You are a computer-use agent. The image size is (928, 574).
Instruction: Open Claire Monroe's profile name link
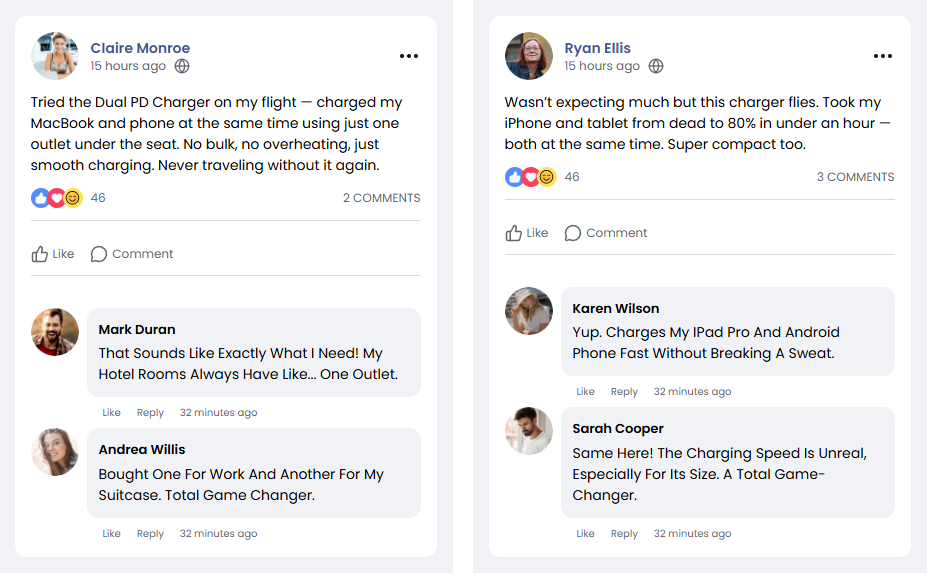[140, 48]
